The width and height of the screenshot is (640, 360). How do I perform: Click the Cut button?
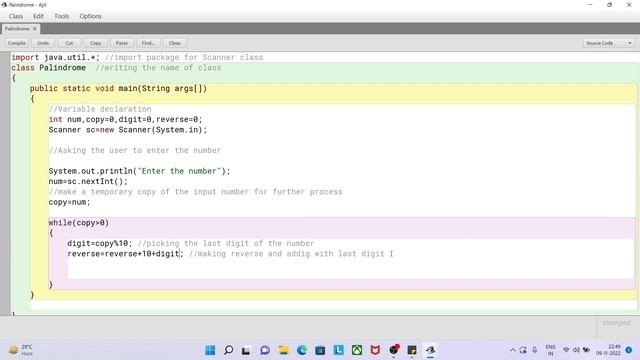pos(69,43)
